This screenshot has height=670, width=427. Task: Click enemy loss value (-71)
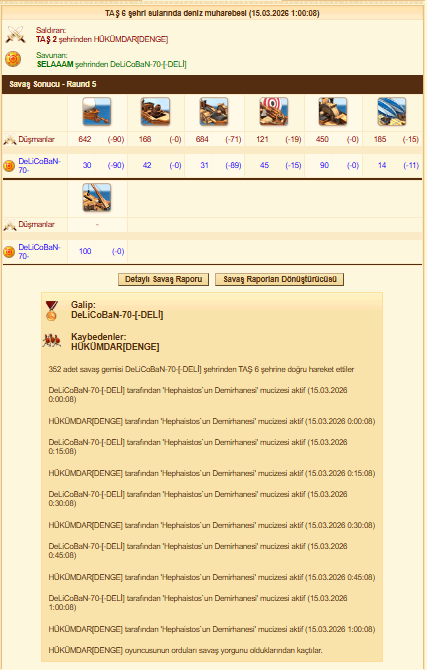click(x=233, y=139)
